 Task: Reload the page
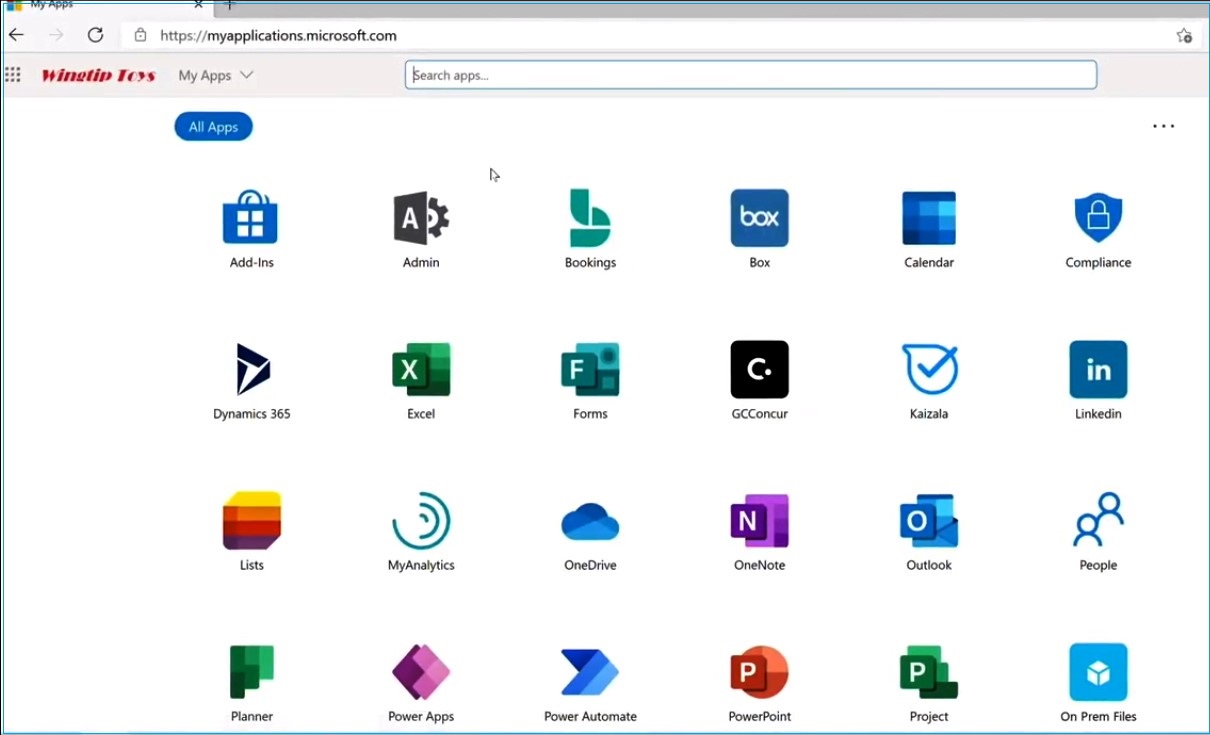pyautogui.click(x=95, y=35)
